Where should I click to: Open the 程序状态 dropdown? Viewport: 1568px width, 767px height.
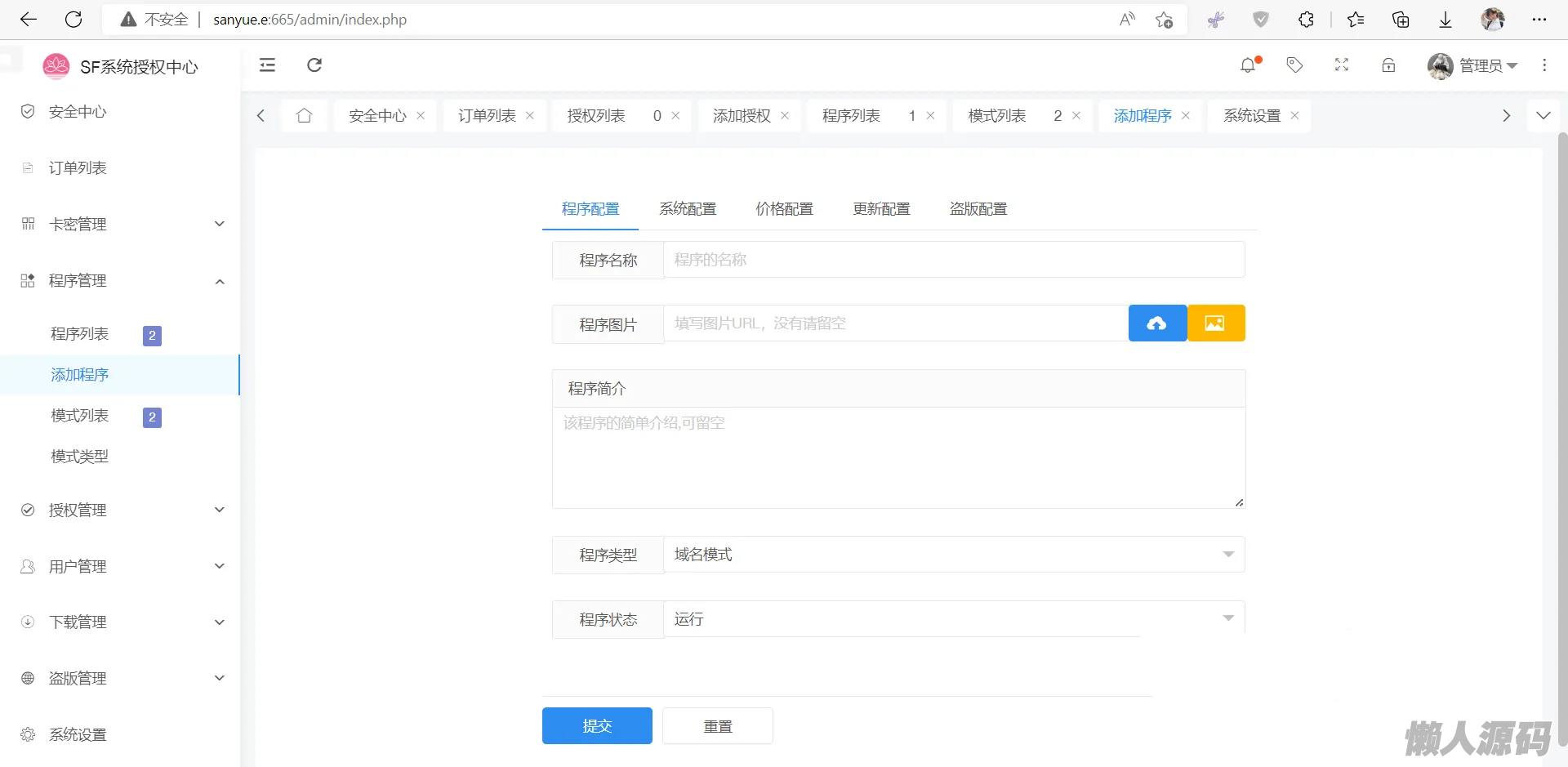953,619
